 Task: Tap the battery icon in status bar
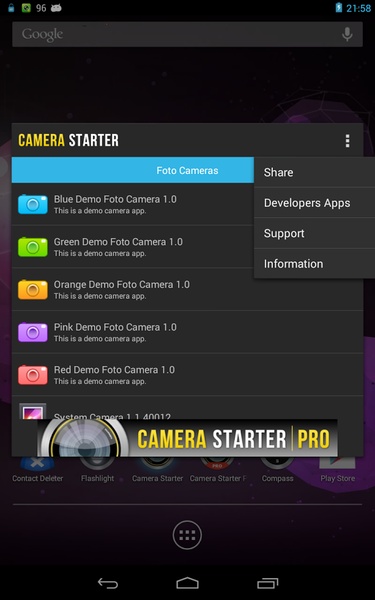click(x=339, y=8)
